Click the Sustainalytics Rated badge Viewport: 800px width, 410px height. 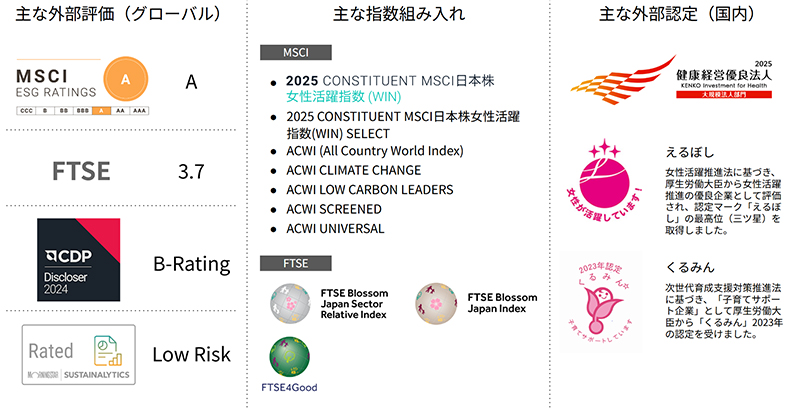pyautogui.click(x=79, y=354)
